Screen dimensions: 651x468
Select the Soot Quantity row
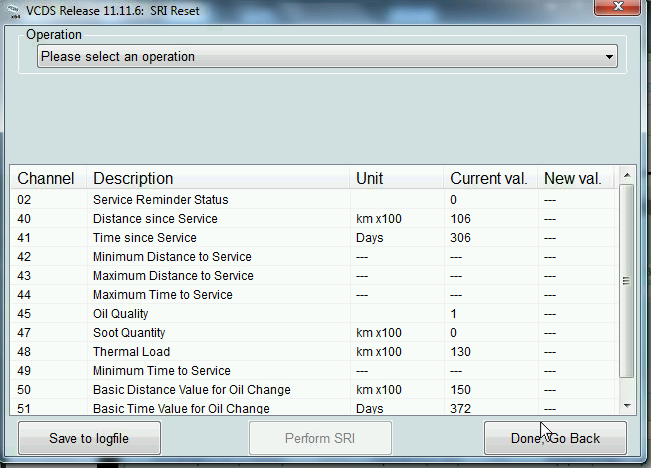129,333
